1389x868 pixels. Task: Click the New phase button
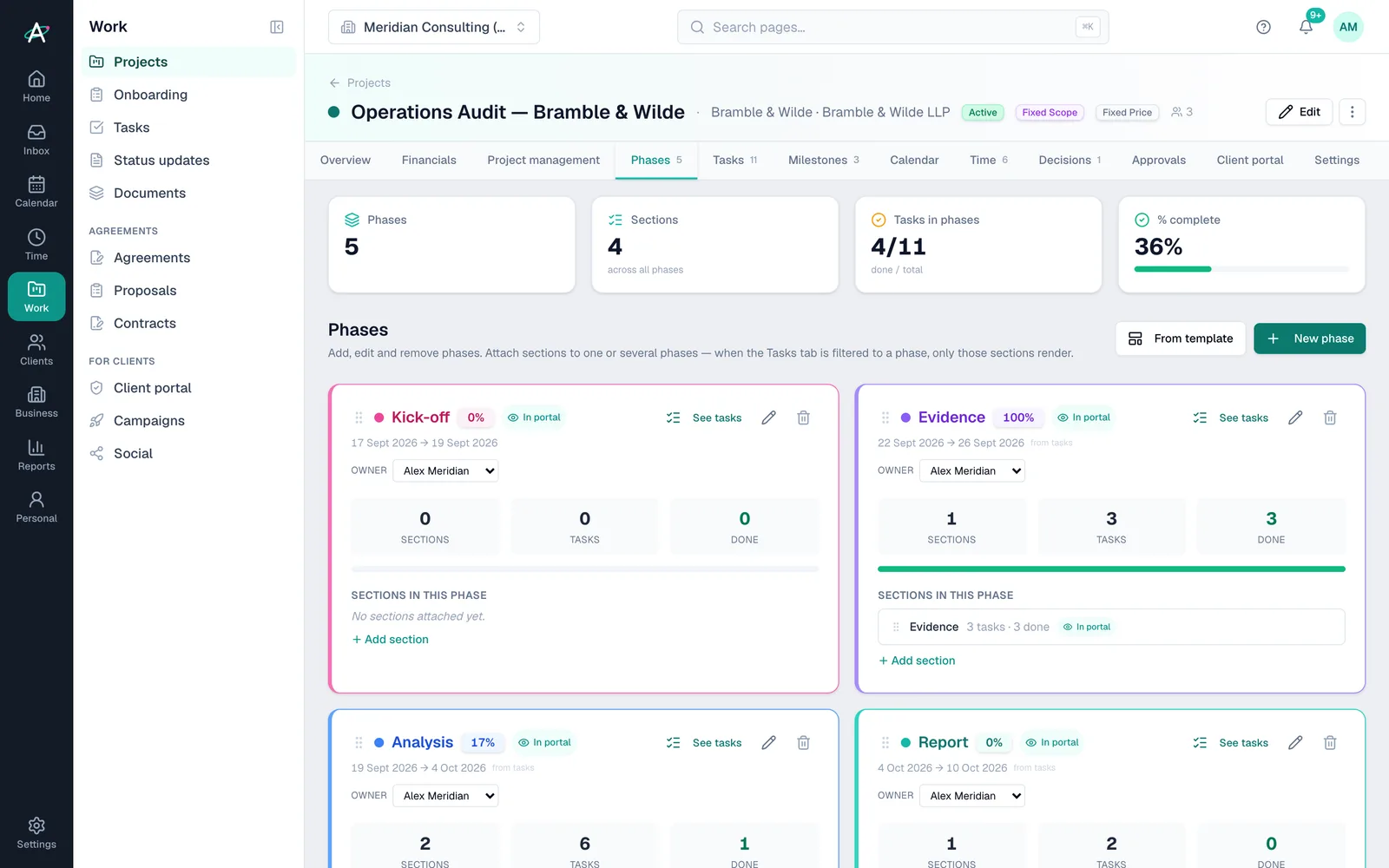1309,339
